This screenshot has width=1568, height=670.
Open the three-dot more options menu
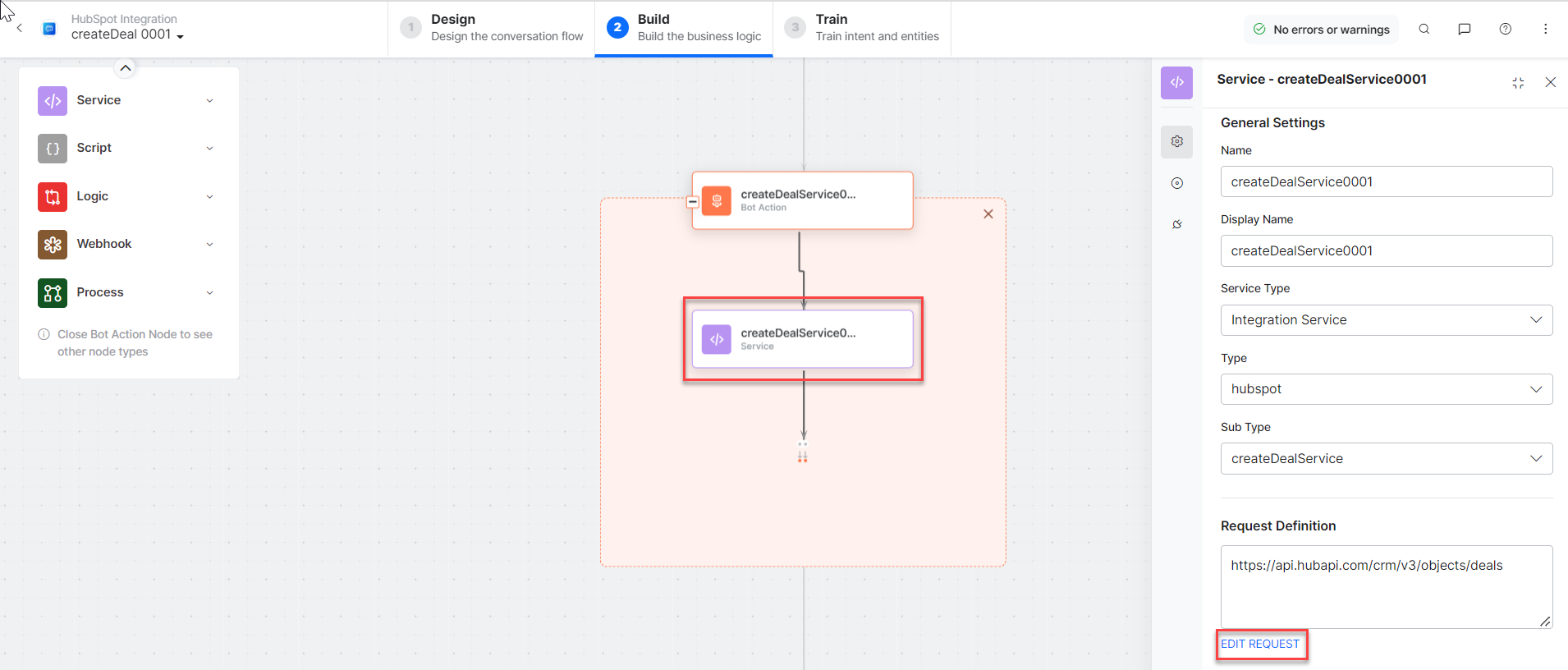click(x=1545, y=30)
